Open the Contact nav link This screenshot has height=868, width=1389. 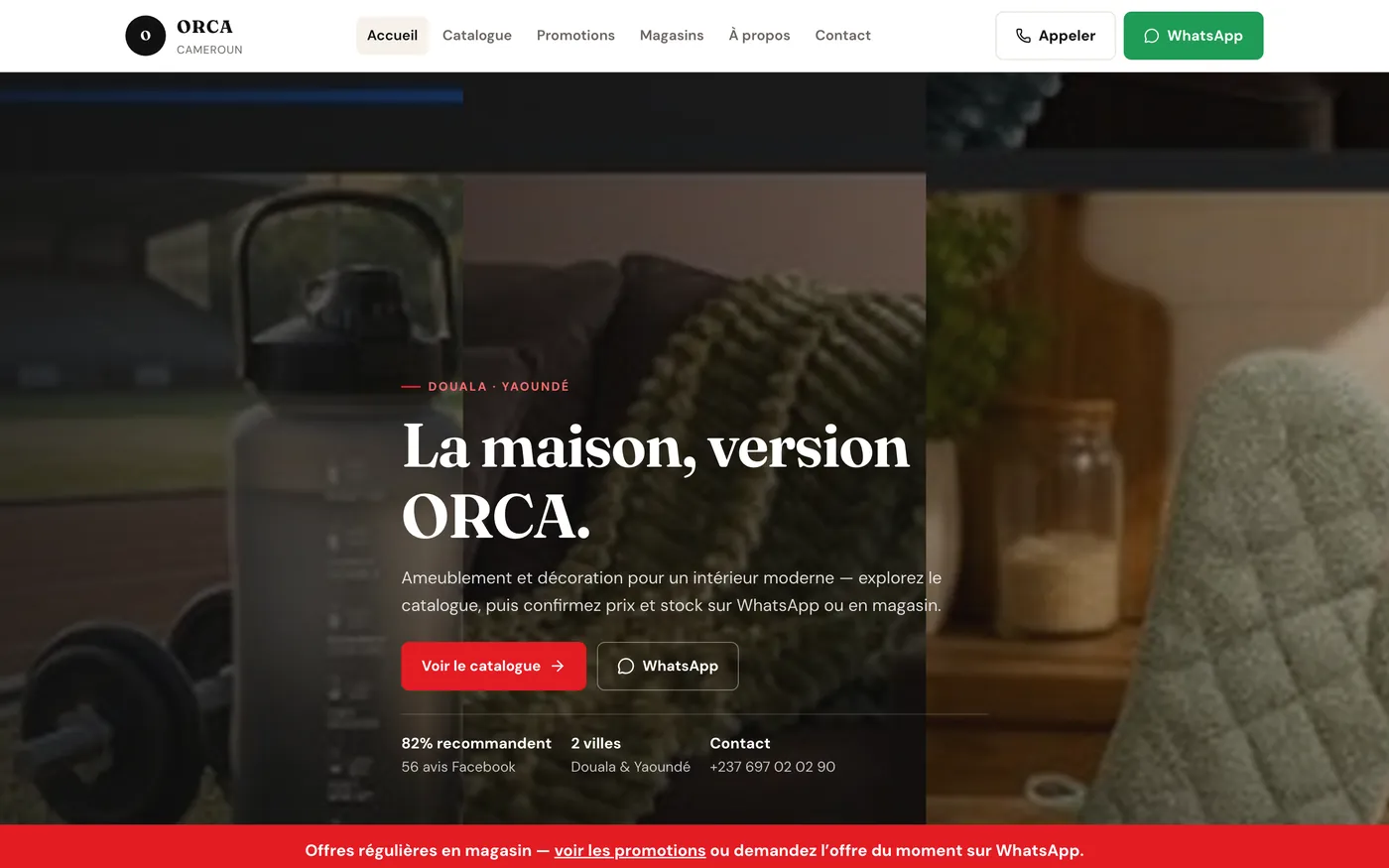coord(842,36)
